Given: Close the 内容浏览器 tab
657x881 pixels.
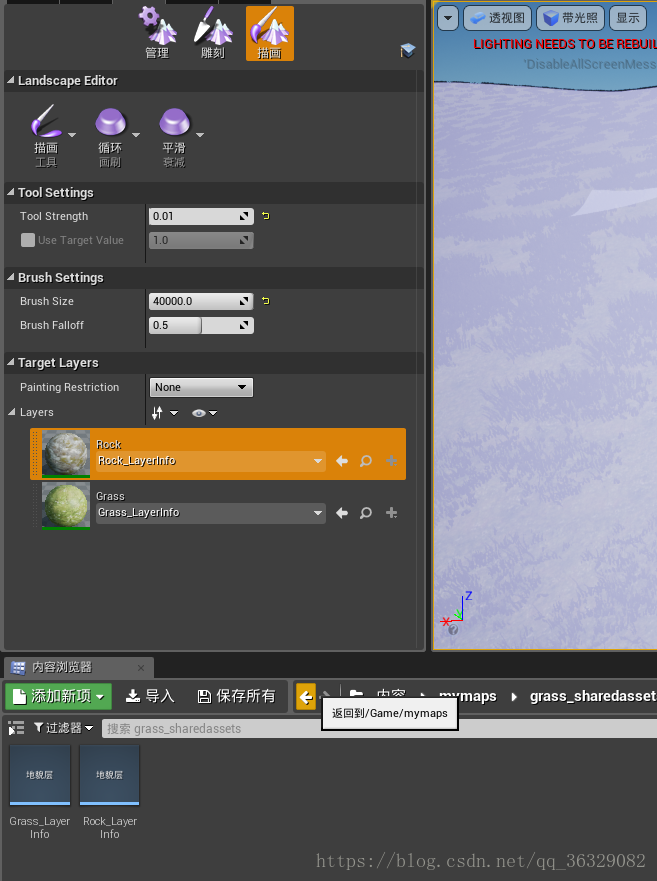Looking at the screenshot, I should pyautogui.click(x=141, y=667).
